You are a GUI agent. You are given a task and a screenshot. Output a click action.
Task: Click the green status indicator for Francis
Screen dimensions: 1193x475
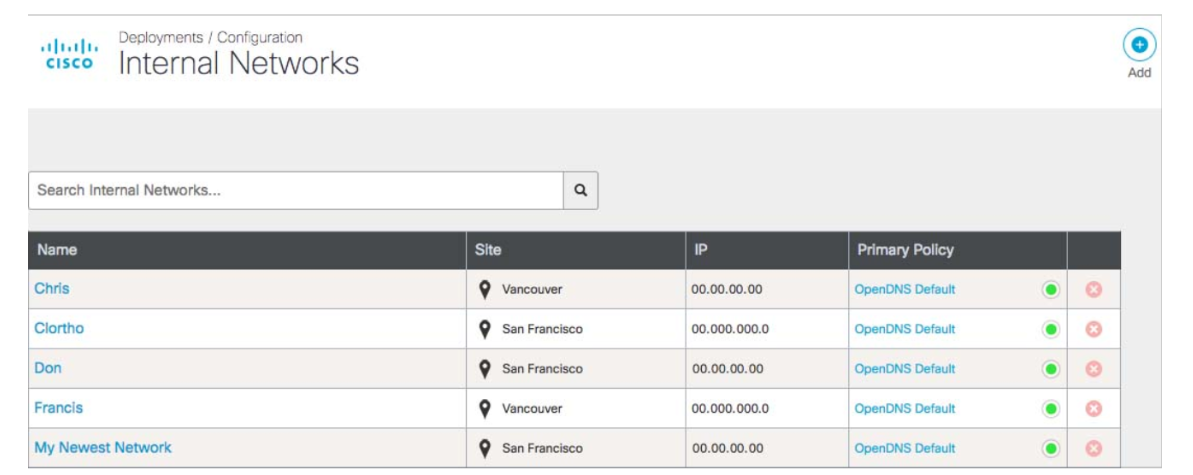click(1051, 409)
